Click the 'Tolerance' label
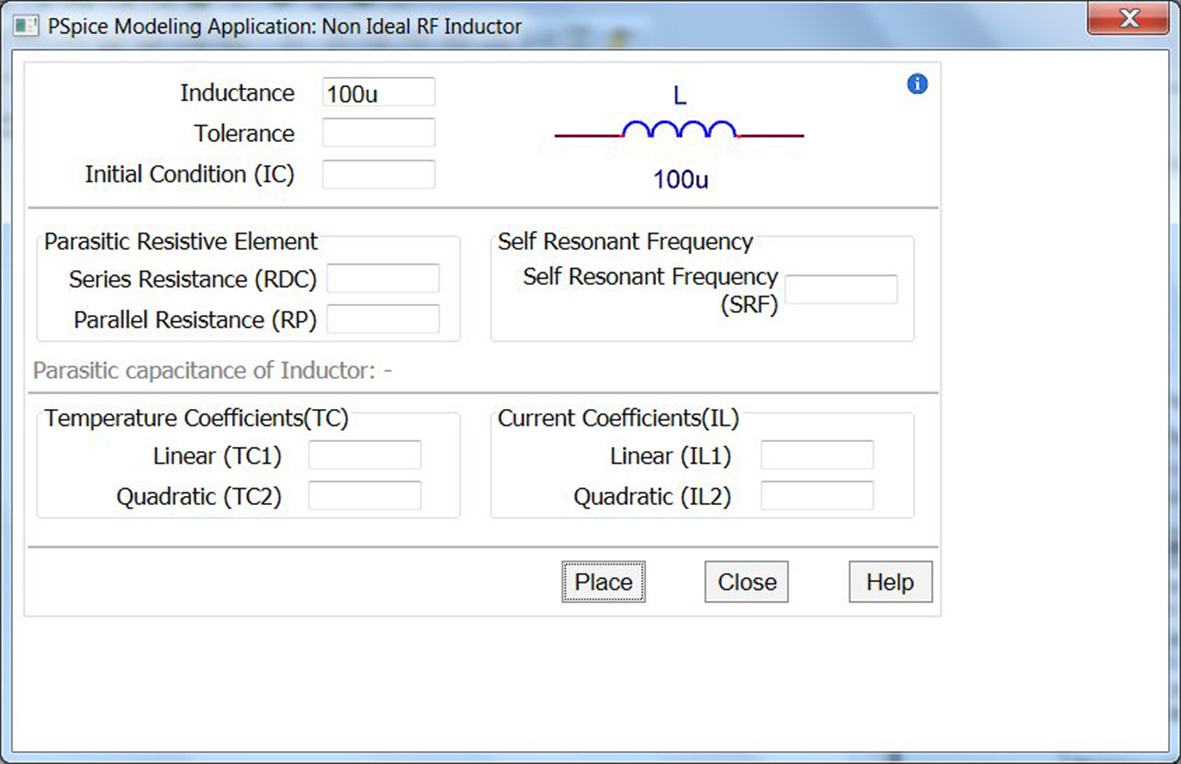Image resolution: width=1181 pixels, height=764 pixels. (x=244, y=133)
